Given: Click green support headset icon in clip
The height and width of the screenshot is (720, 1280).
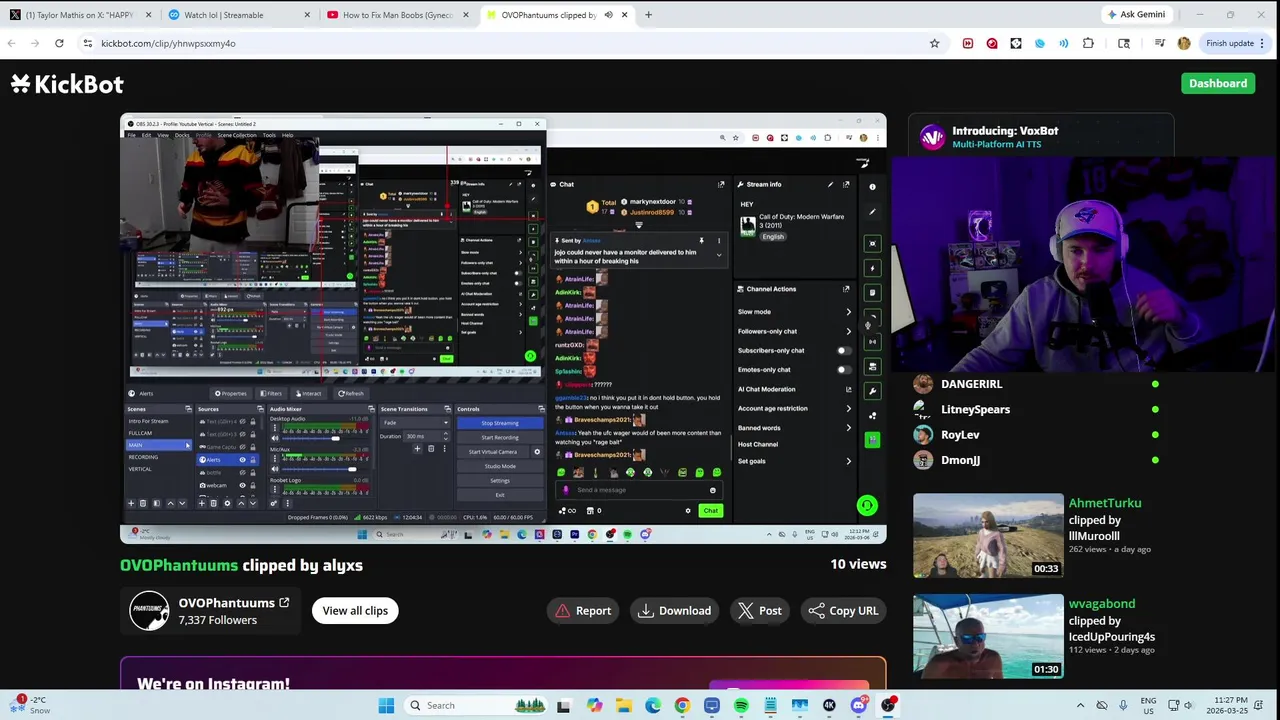Looking at the screenshot, I should click(867, 506).
